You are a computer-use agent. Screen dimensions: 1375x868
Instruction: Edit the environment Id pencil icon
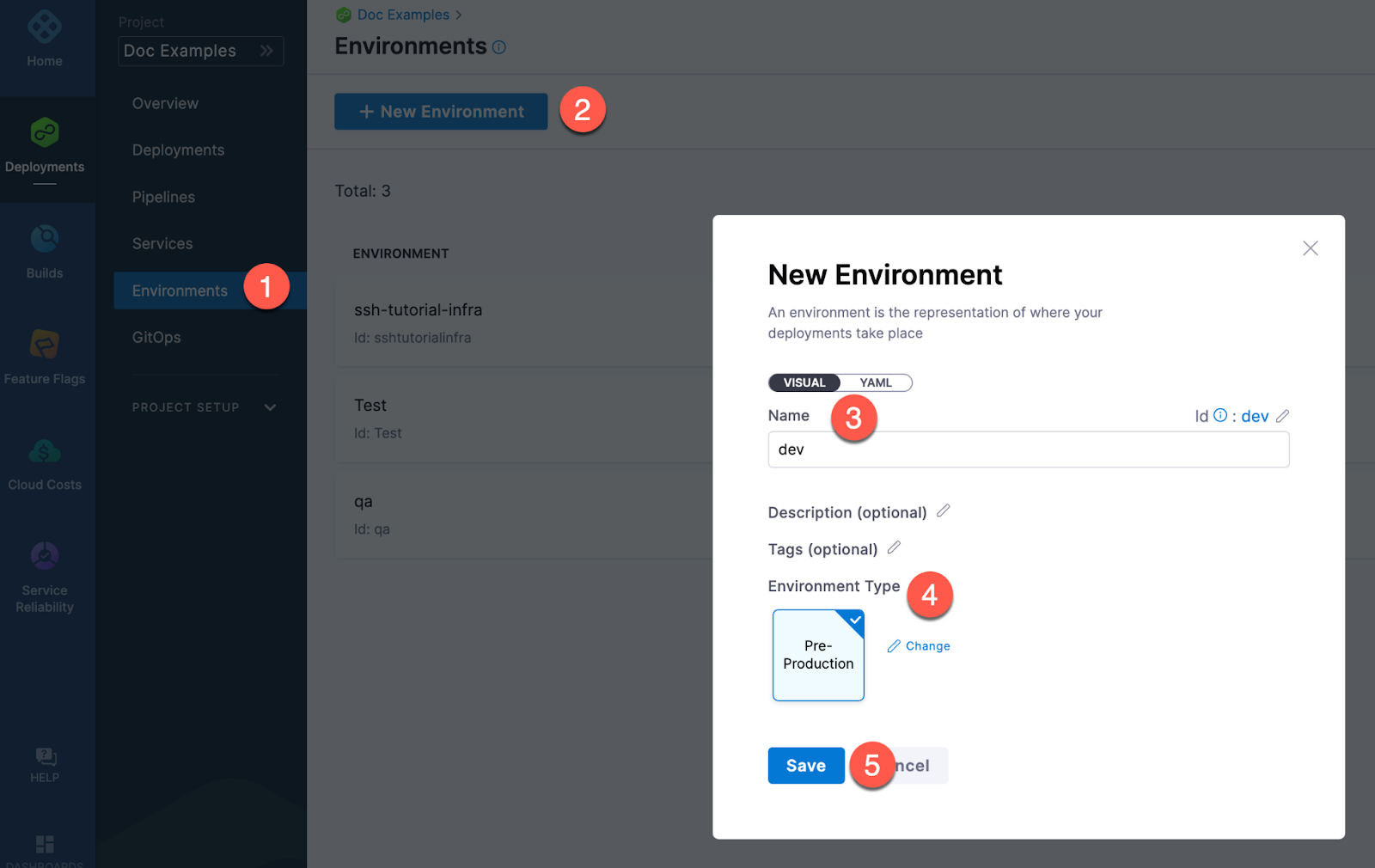[x=1282, y=416]
